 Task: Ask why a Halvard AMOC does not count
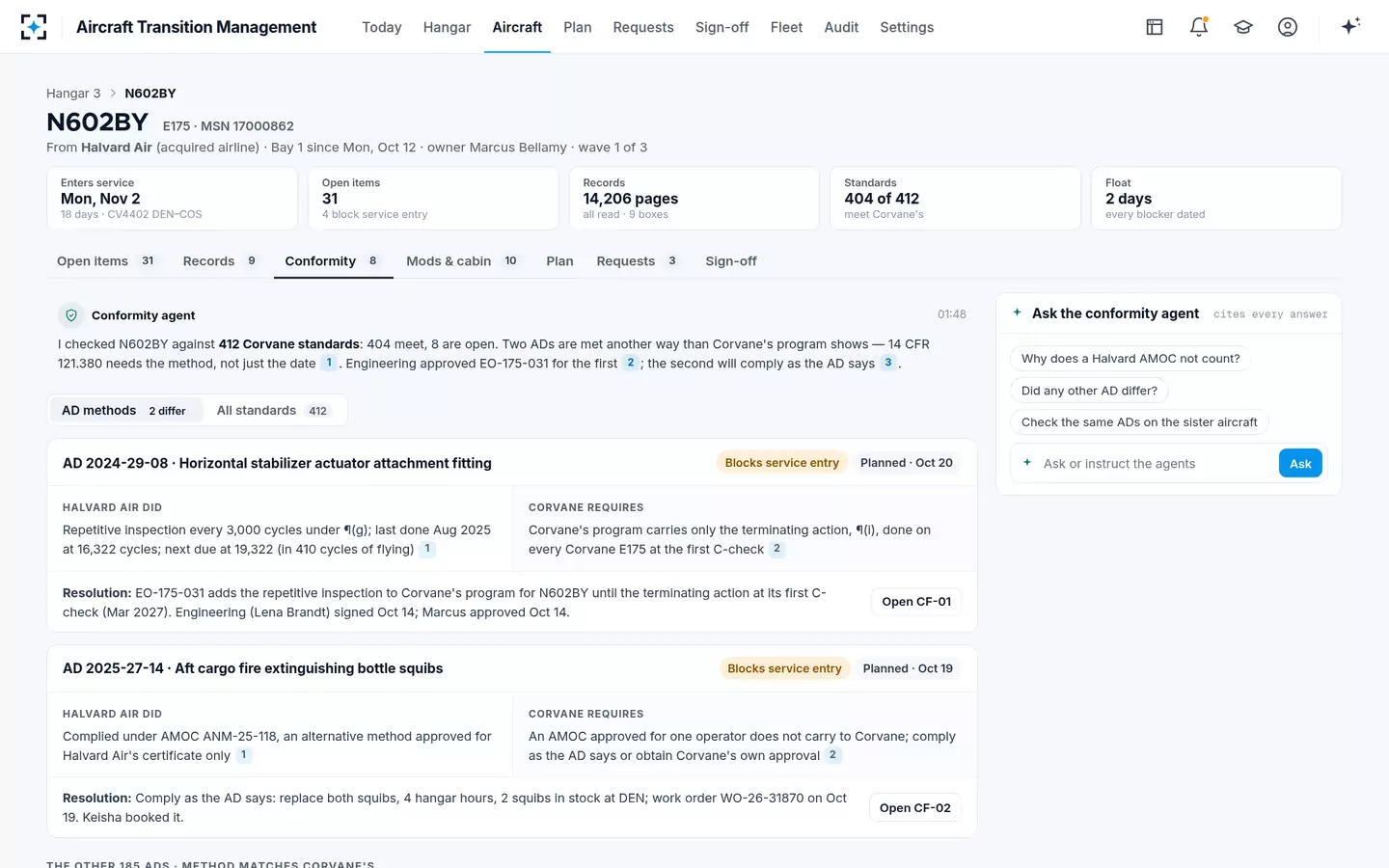(x=1130, y=359)
